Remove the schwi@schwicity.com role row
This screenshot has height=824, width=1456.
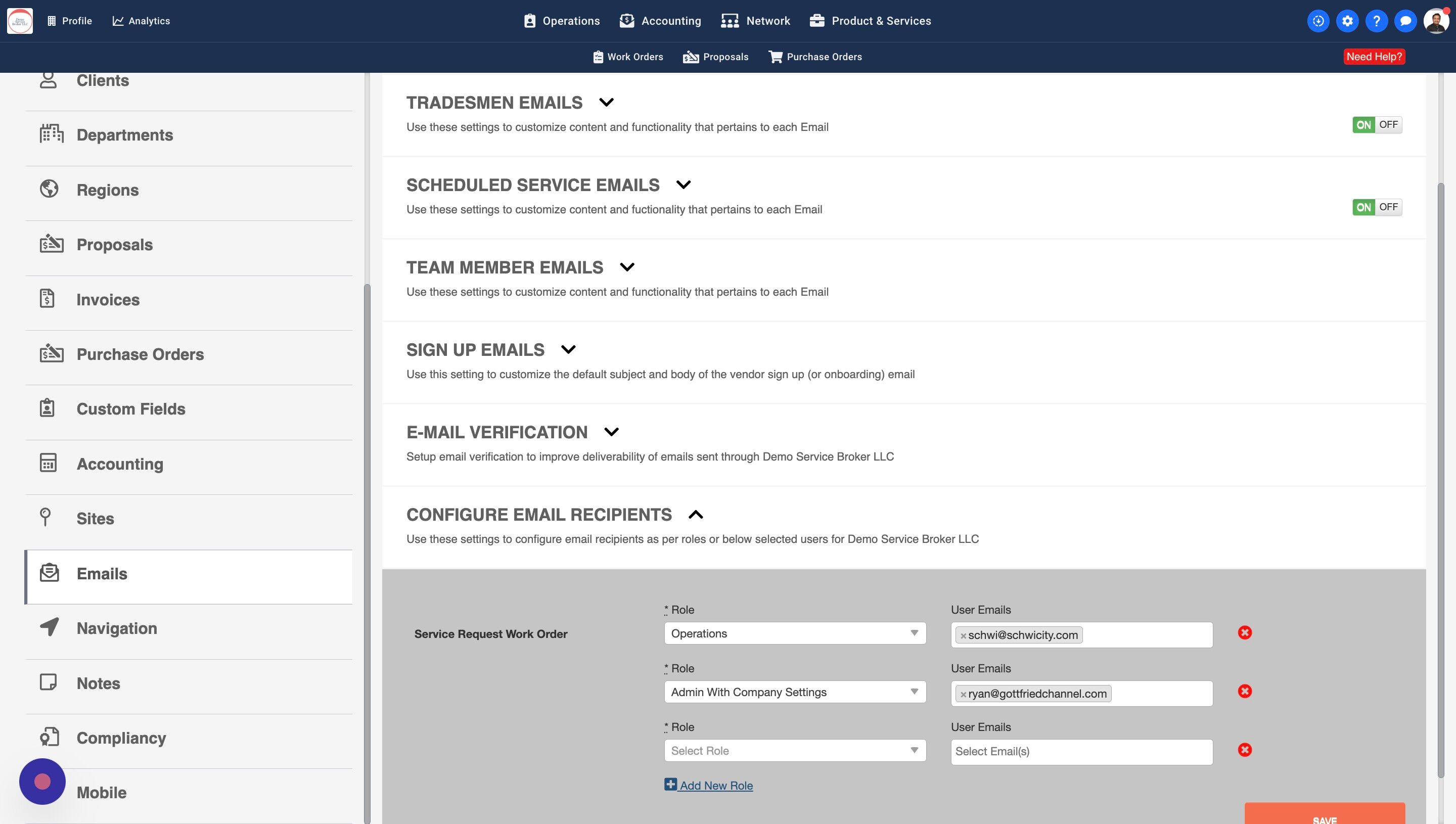point(1244,633)
